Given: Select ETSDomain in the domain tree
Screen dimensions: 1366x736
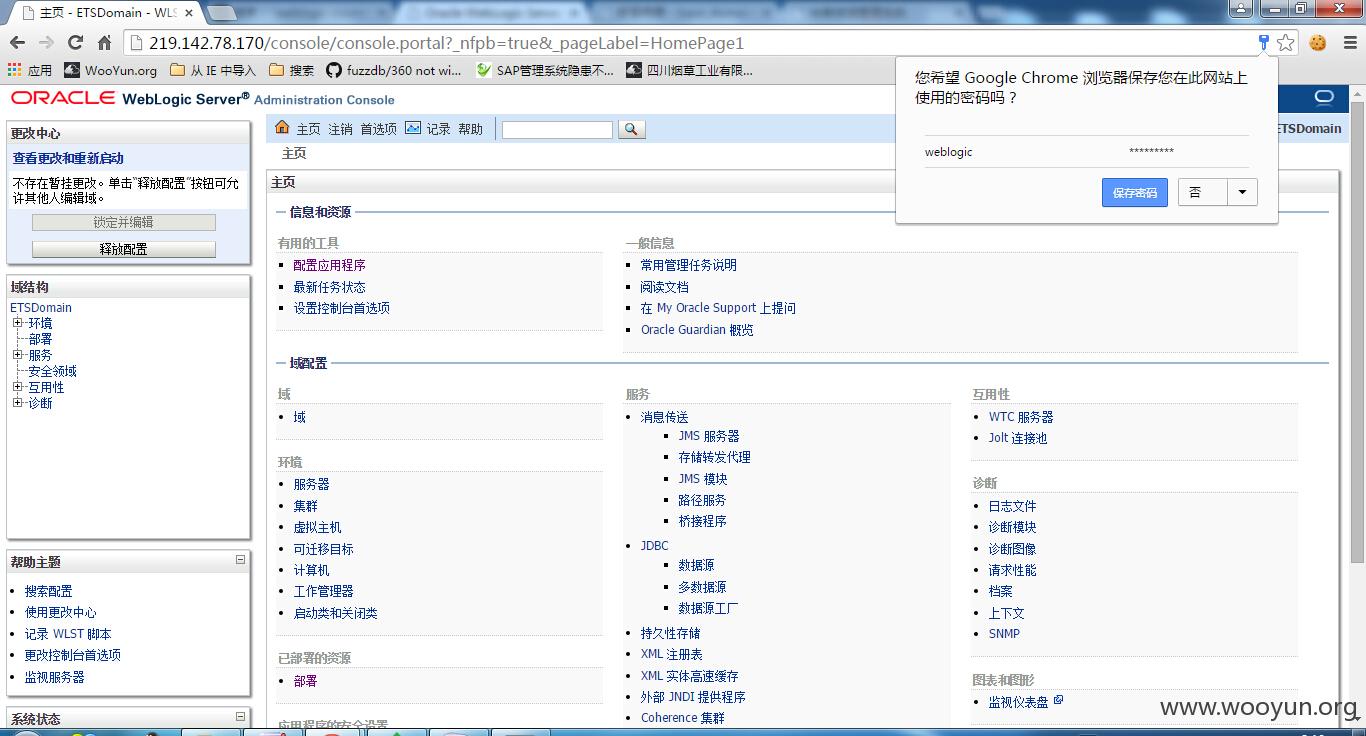Looking at the screenshot, I should point(41,308).
